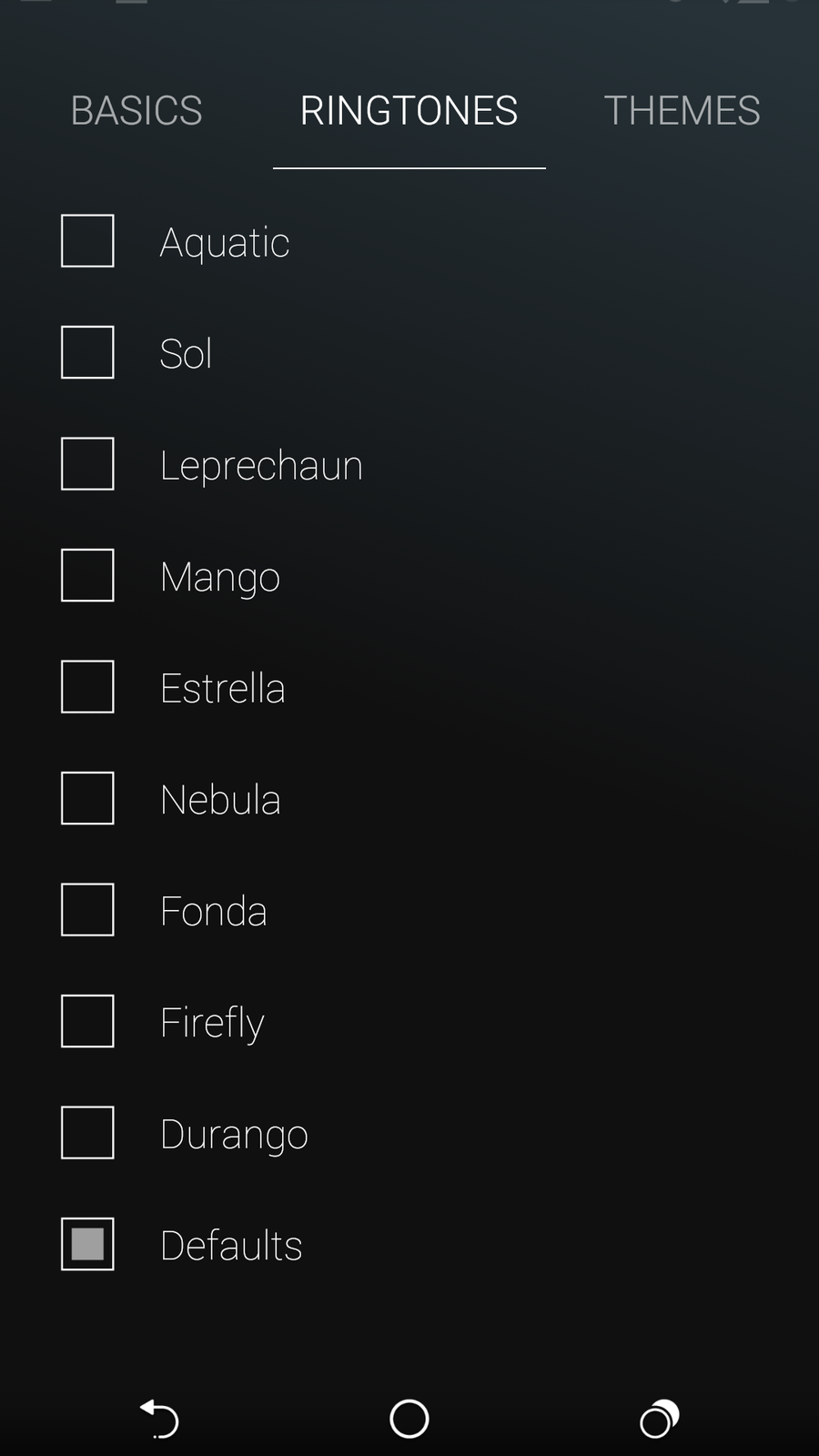Image resolution: width=819 pixels, height=1456 pixels.
Task: Check the Fonda checkbox
Action: pyautogui.click(x=87, y=910)
